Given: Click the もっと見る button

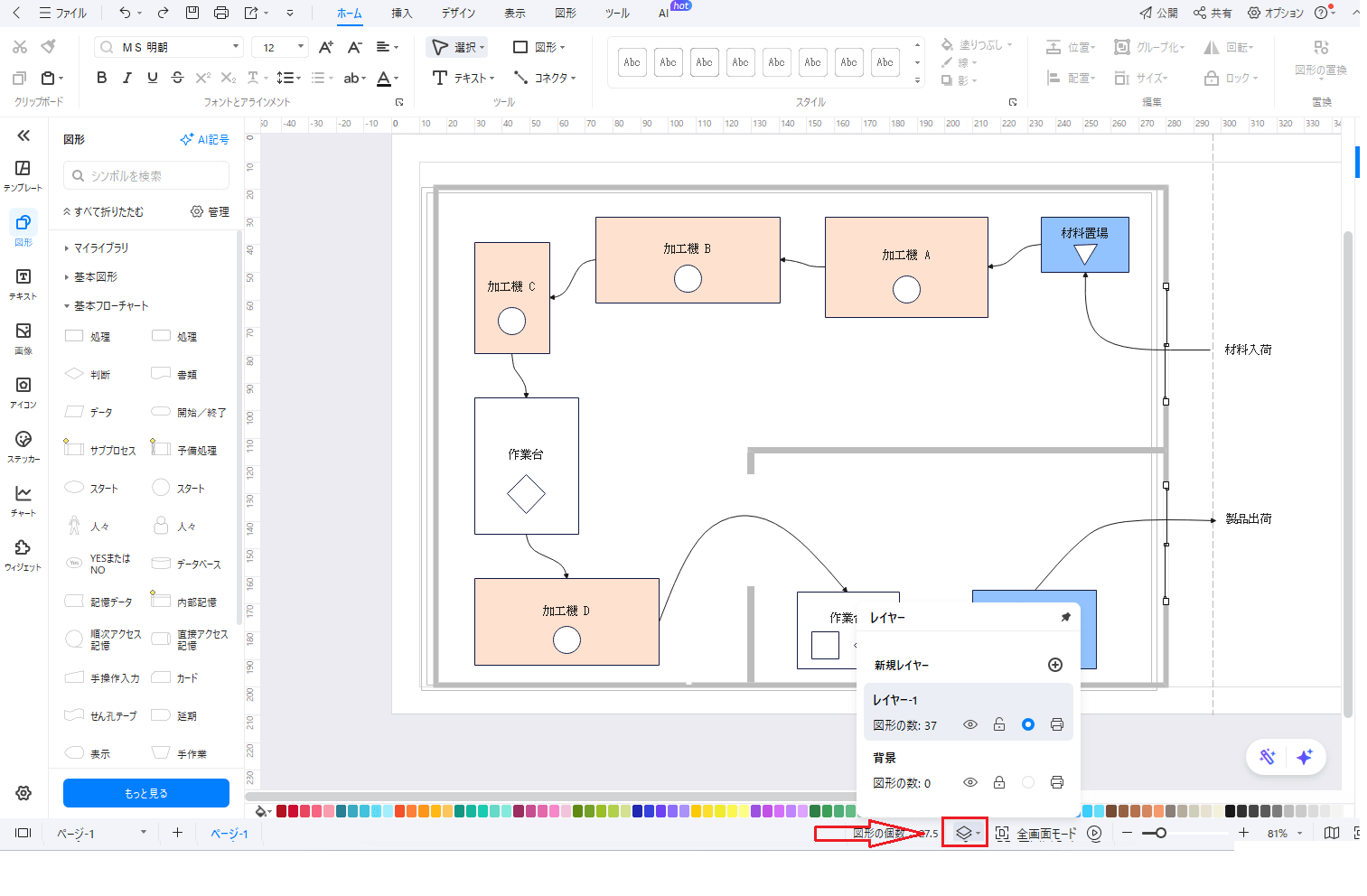Looking at the screenshot, I should 146,793.
